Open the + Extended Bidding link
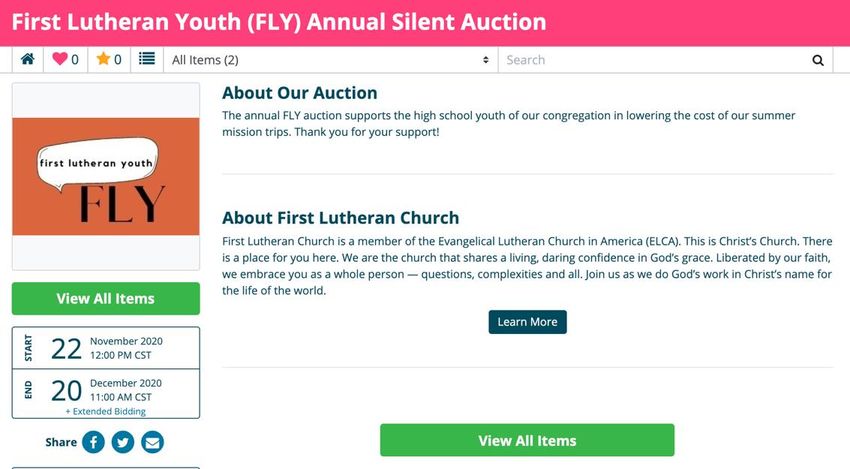850x469 pixels. pos(106,412)
